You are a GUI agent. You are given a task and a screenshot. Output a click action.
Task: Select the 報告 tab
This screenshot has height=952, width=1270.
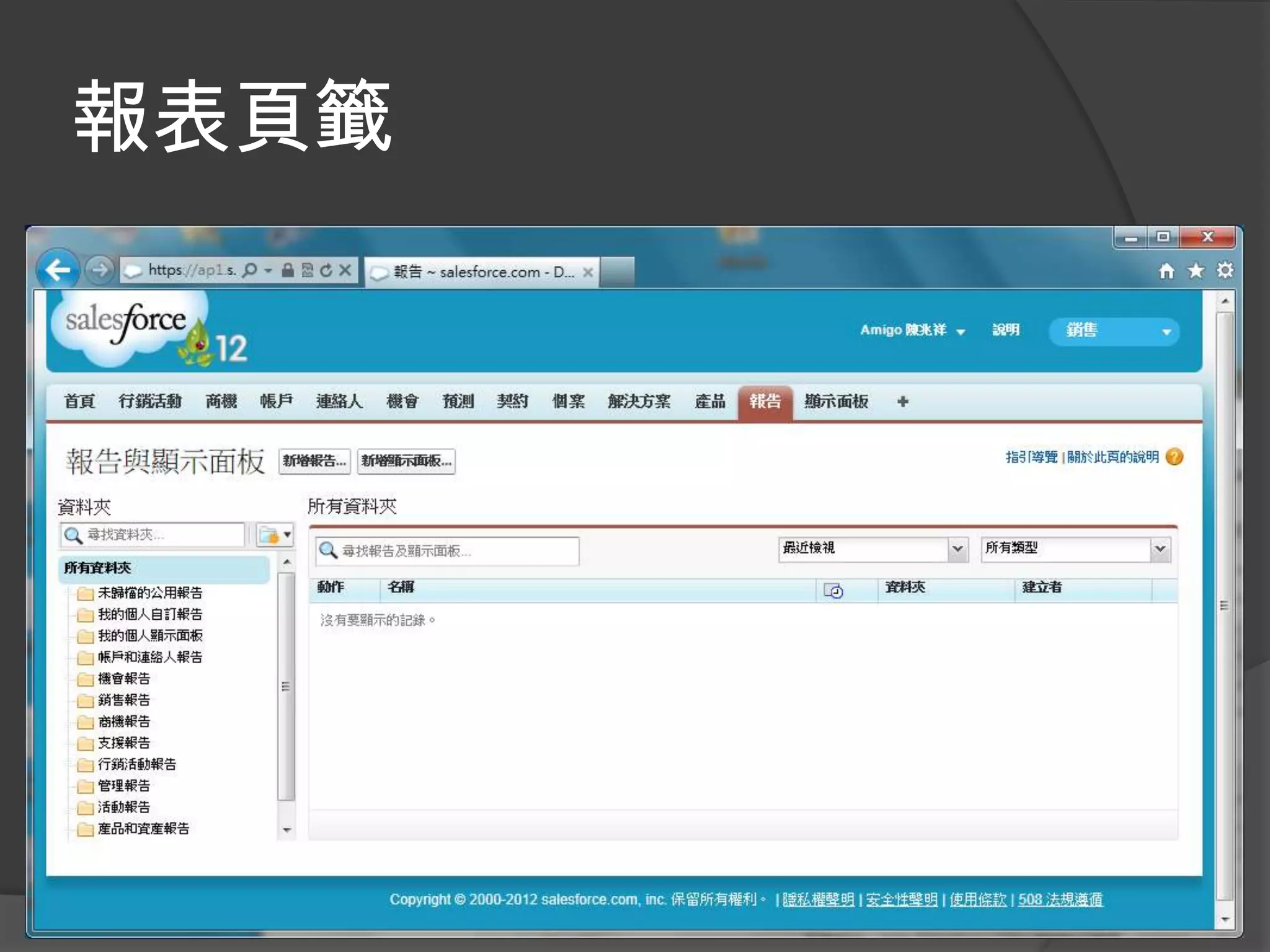pos(765,402)
